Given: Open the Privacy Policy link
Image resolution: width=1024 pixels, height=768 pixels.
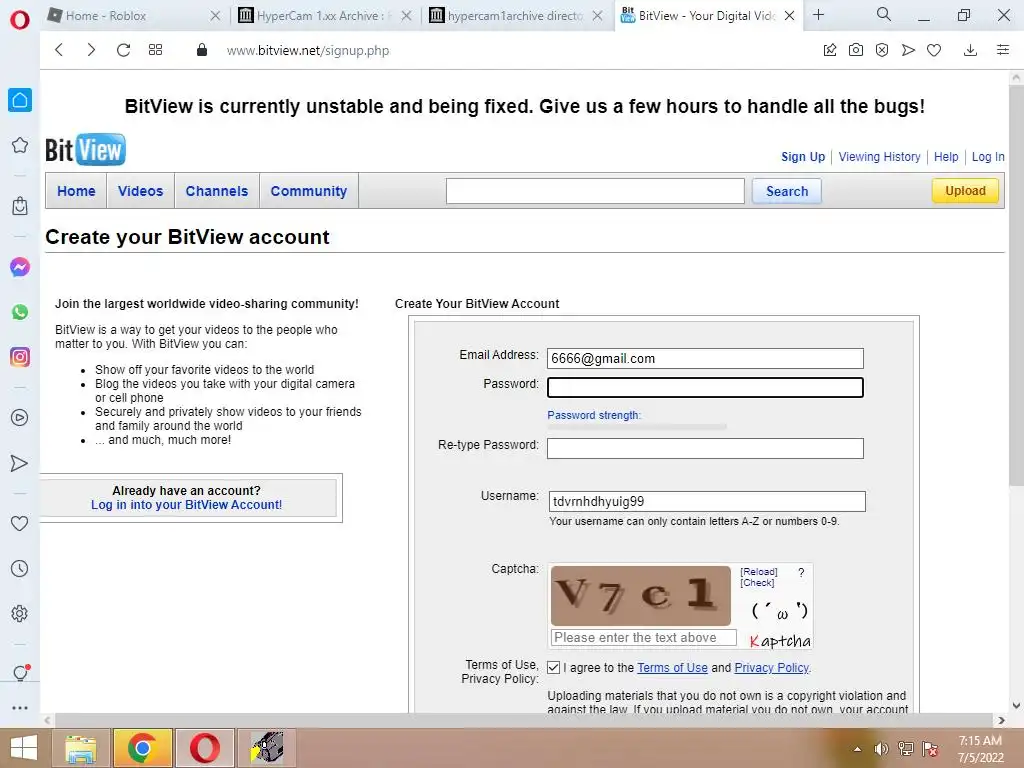Looking at the screenshot, I should pos(771,667).
